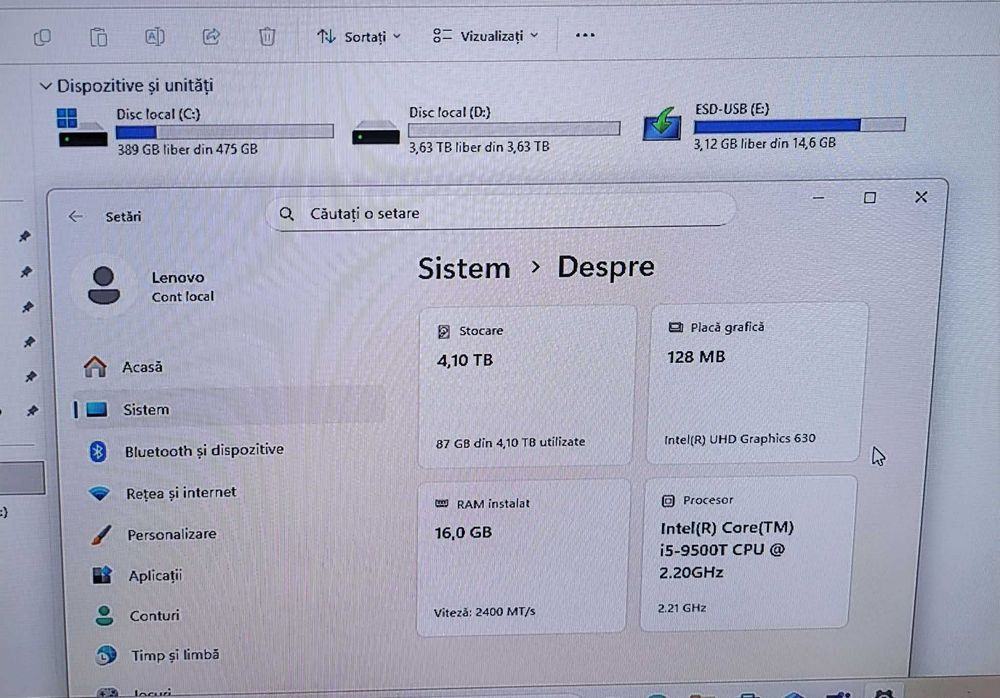Click the Despre breadcrumb heading
Screen dimensions: 1000x698
[x=606, y=267]
